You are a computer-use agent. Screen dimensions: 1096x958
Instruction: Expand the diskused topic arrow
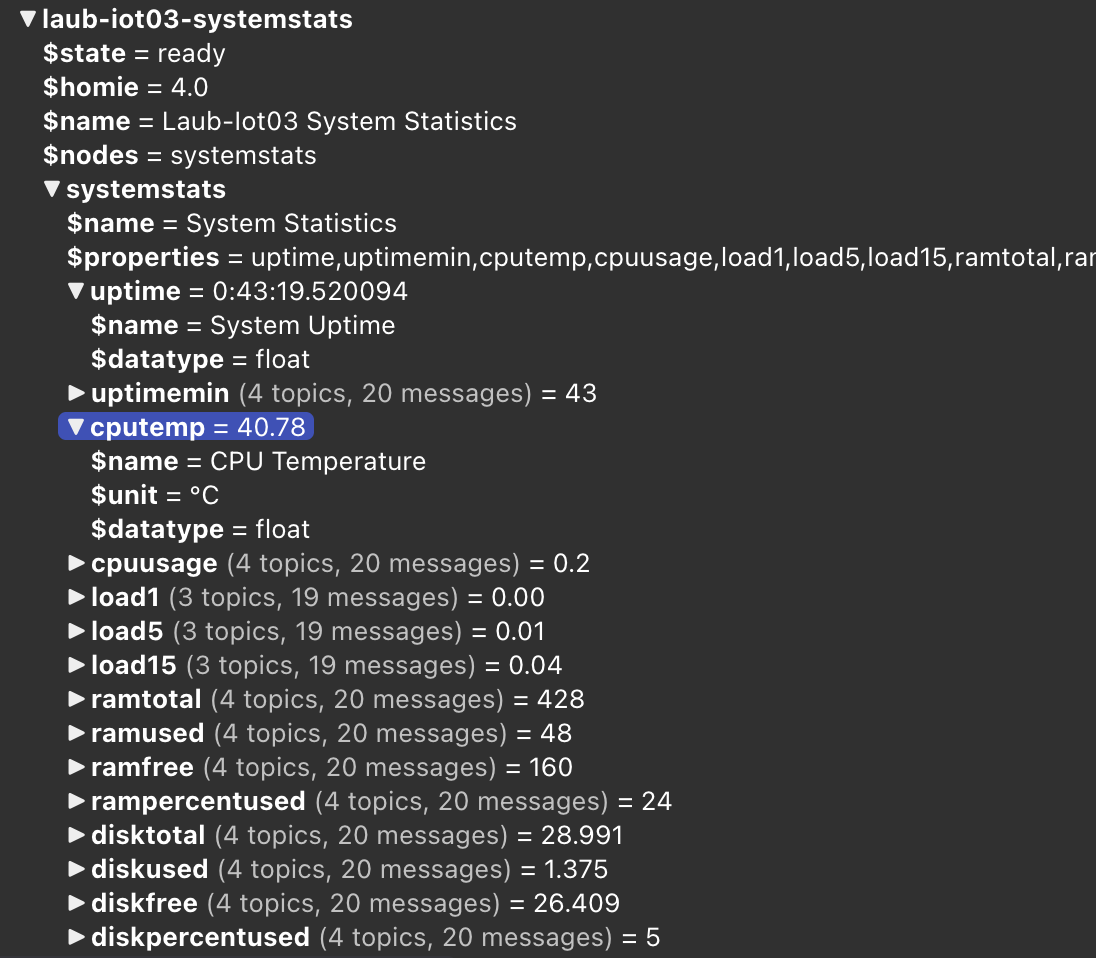tap(76, 869)
